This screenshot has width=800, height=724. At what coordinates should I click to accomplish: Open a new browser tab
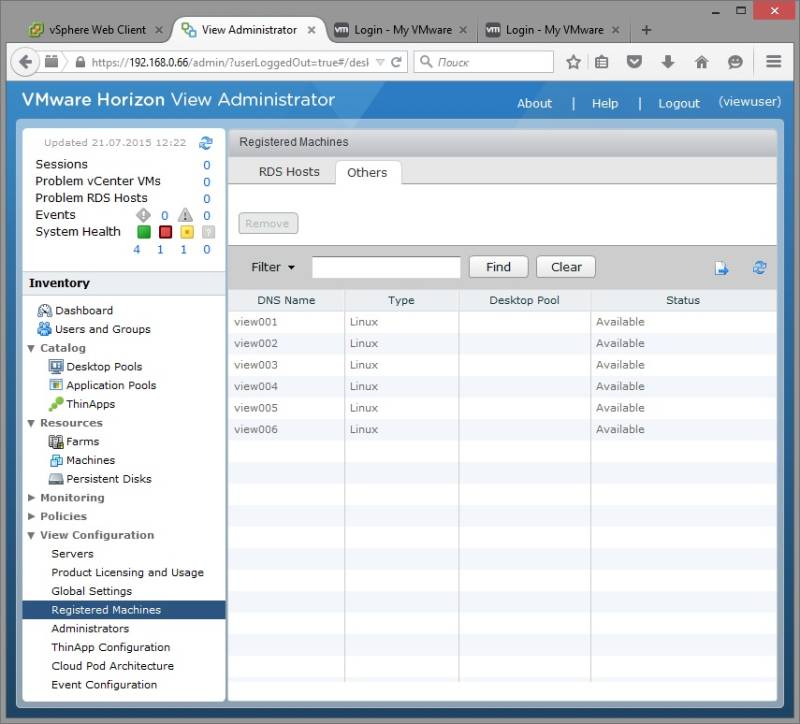(646, 30)
